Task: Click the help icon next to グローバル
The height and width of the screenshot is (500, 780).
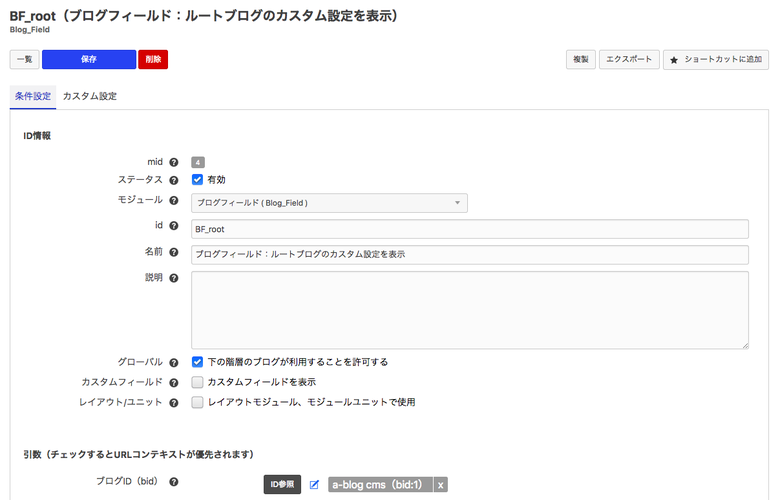Action: tap(174, 362)
